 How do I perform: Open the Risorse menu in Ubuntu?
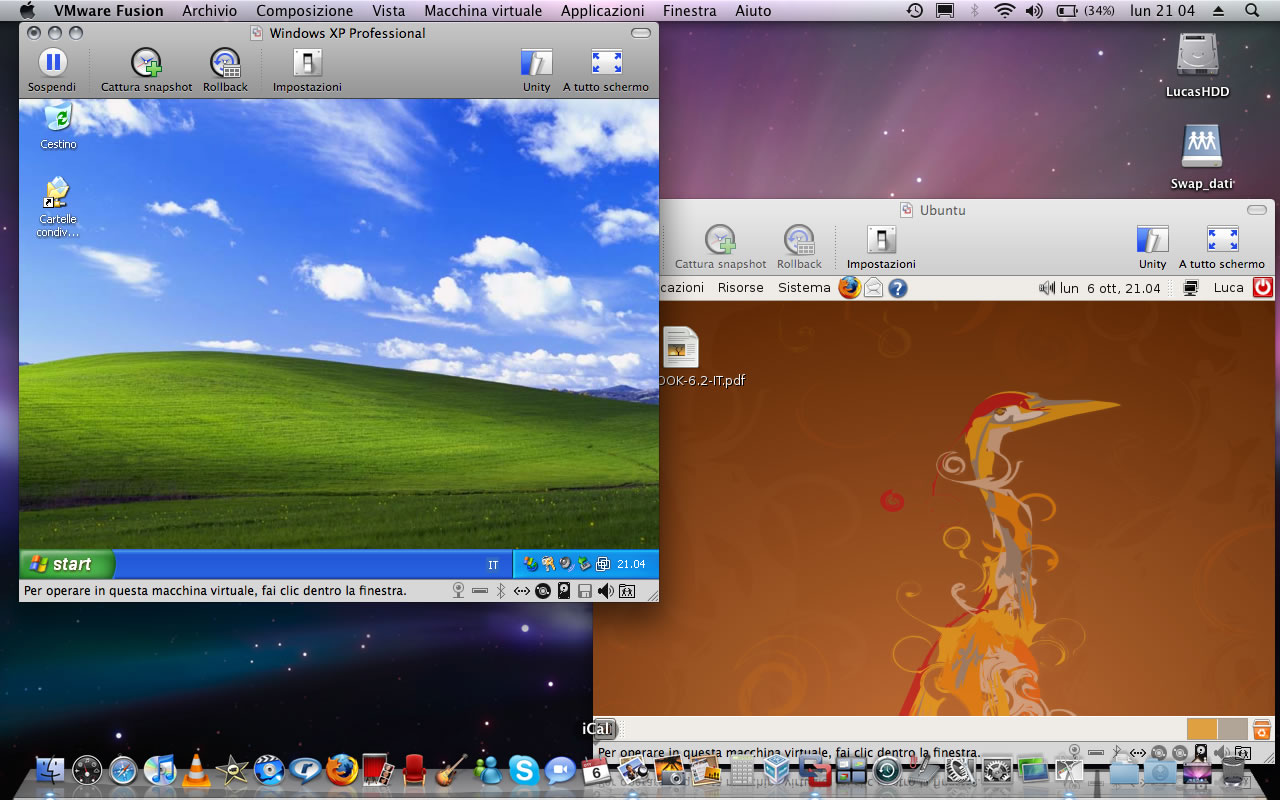[x=741, y=288]
